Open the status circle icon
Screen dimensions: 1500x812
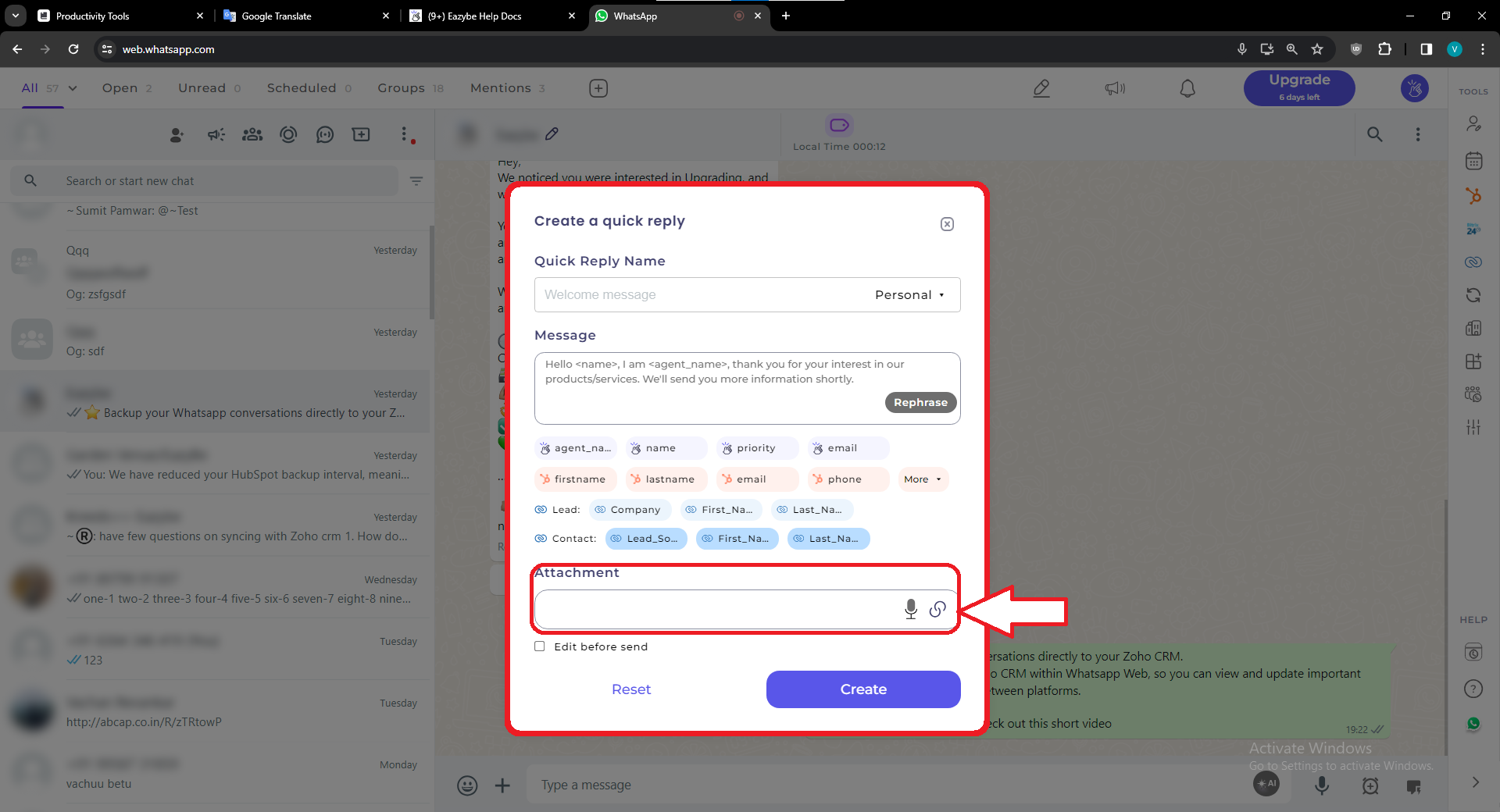[x=288, y=135]
